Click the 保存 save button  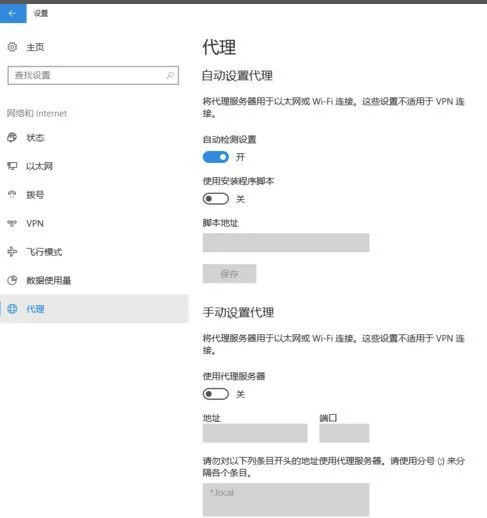coord(229,274)
